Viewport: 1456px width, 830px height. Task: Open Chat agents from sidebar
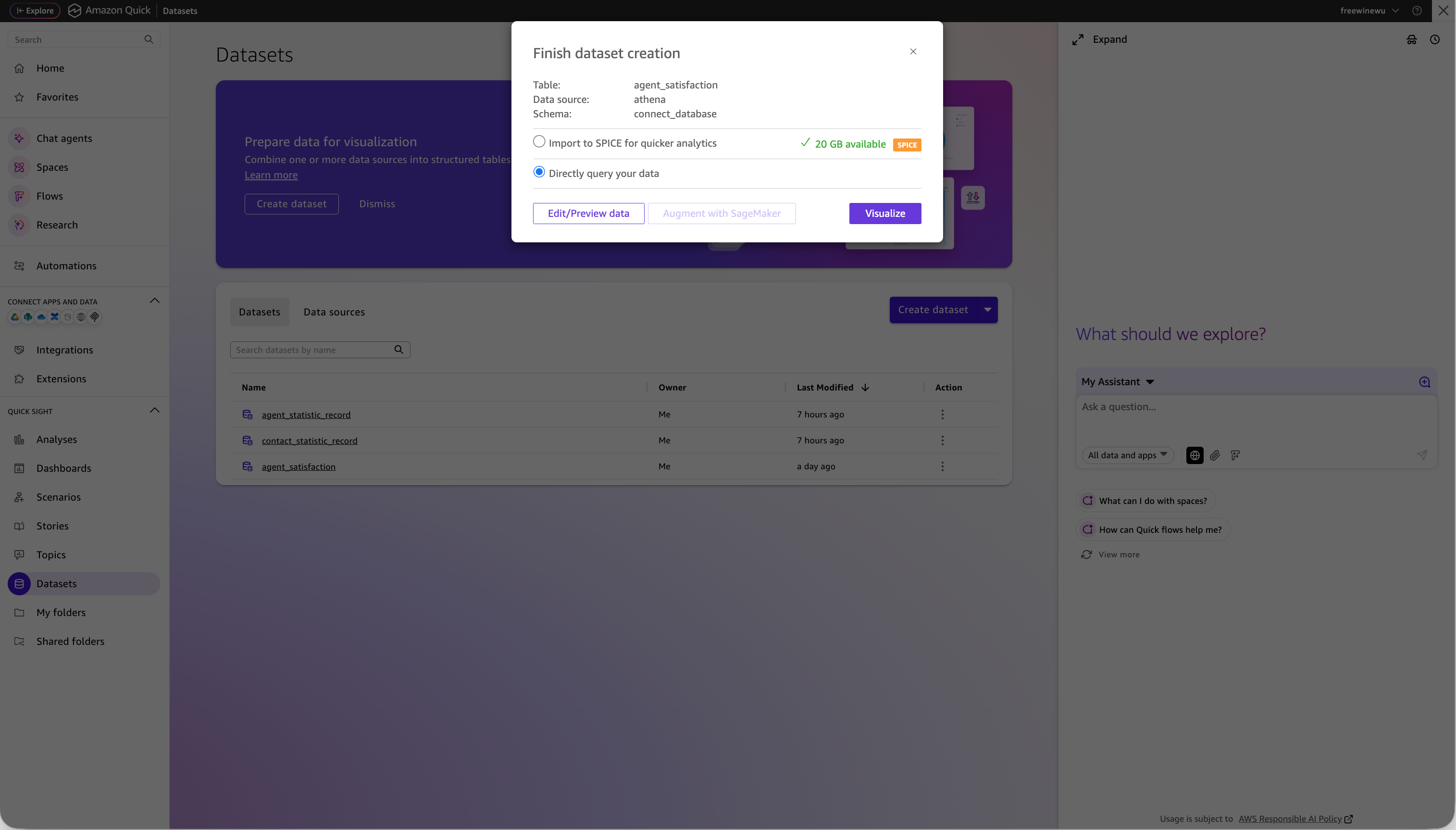pyautogui.click(x=64, y=138)
